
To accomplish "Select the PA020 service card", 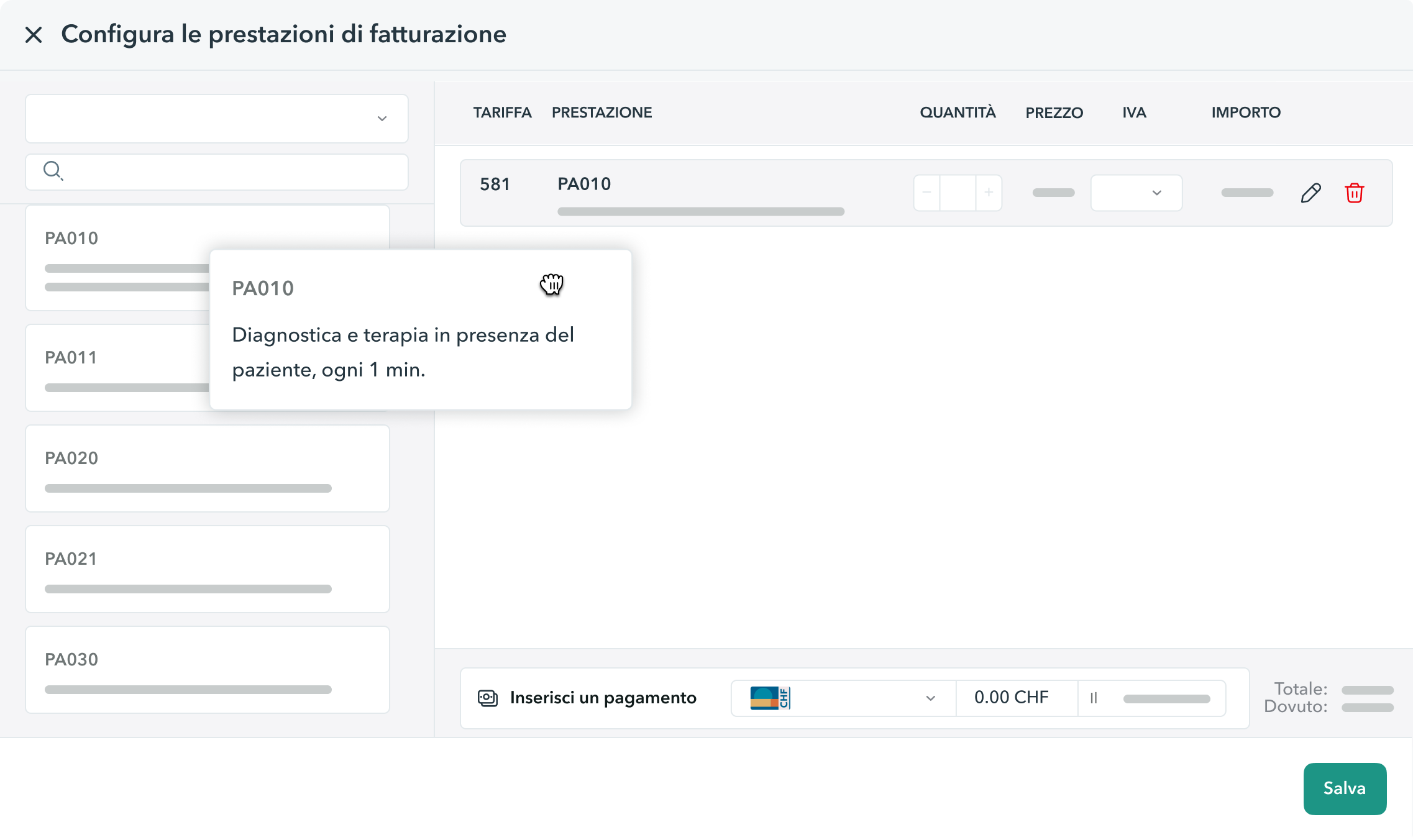I will [x=207, y=468].
